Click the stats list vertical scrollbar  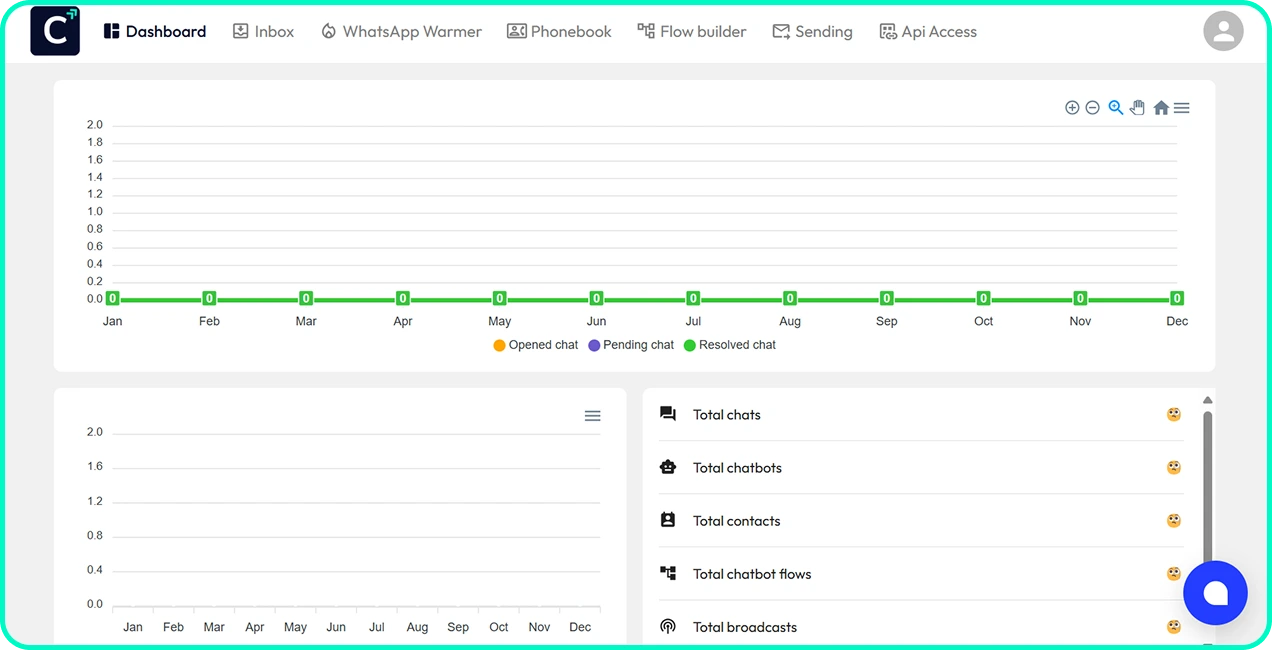[x=1207, y=480]
